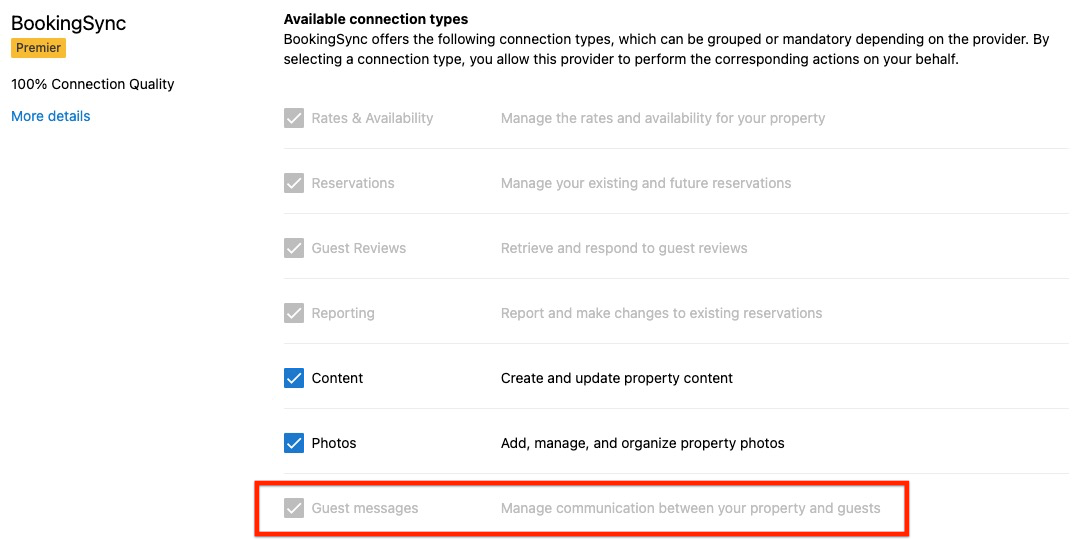This screenshot has height=545, width=1087.
Task: Click the Rates & Availability label
Action: 372,118
